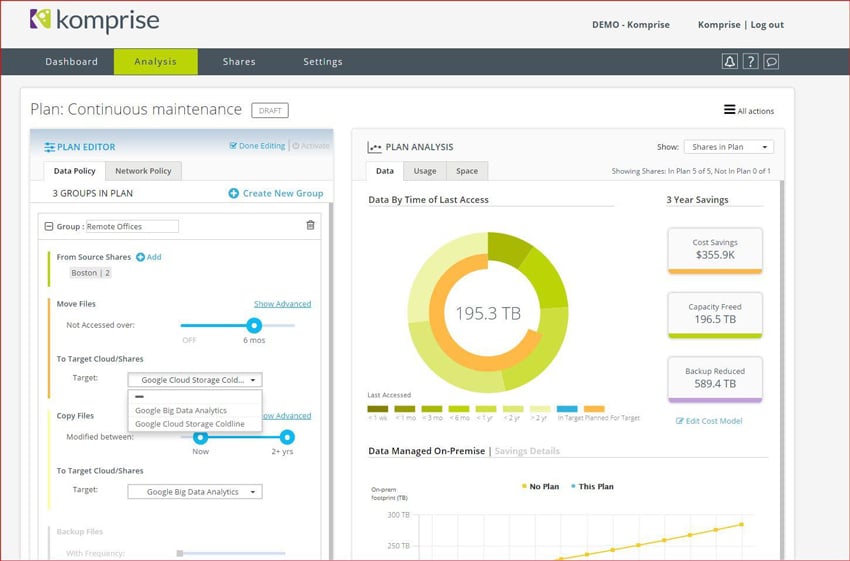This screenshot has height=561, width=850.
Task: Click Show Advanced under Move Files
Action: (x=282, y=304)
